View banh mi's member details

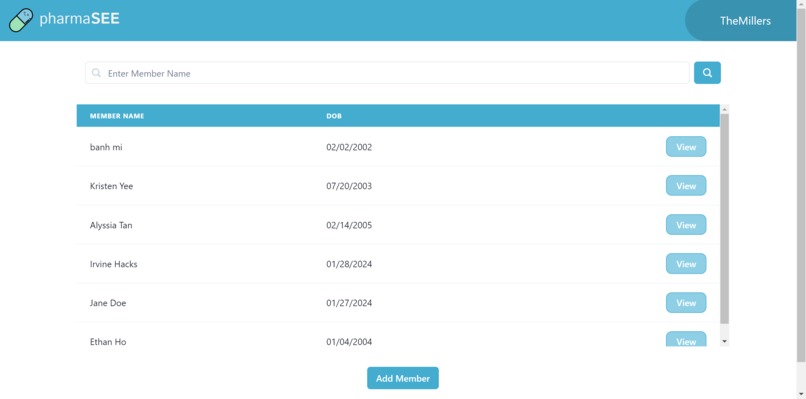[686, 147]
